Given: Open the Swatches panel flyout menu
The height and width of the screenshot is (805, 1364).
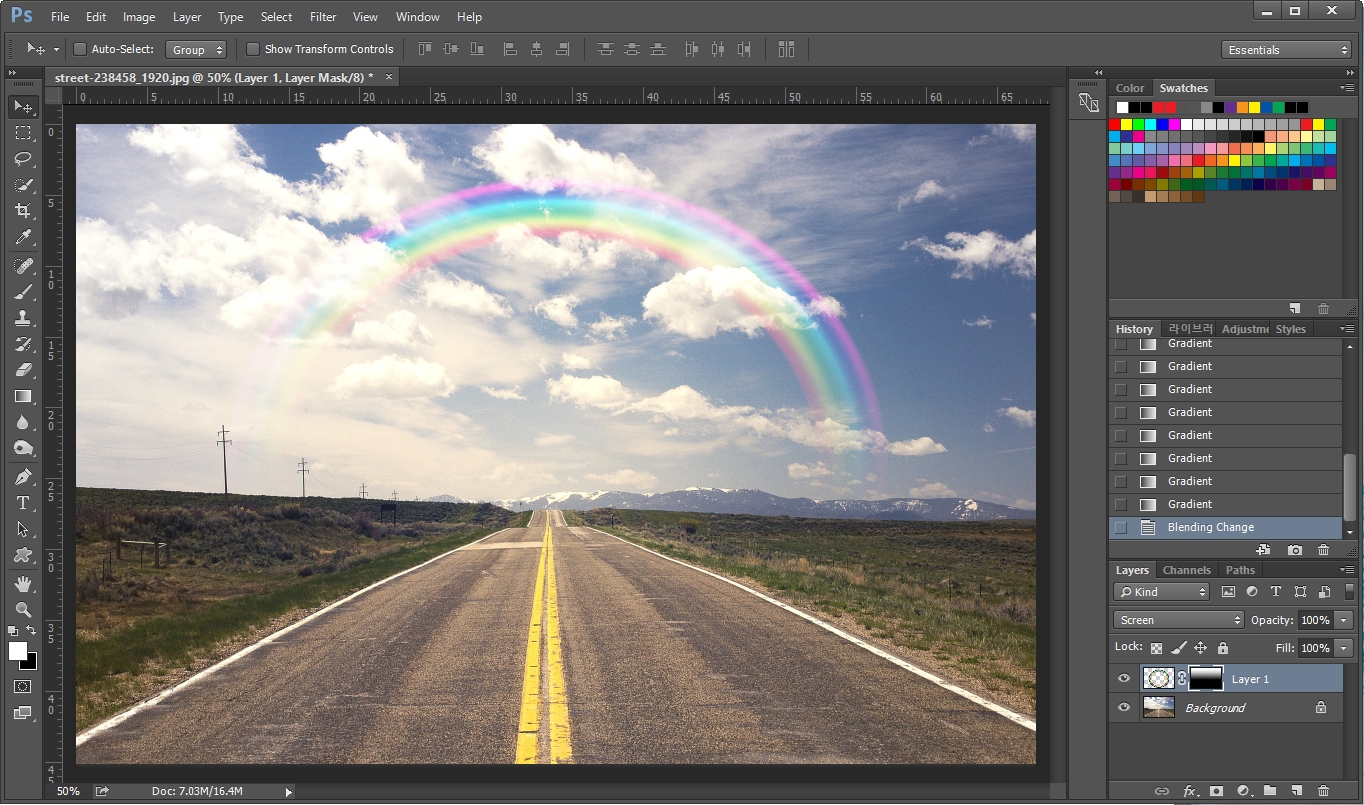Looking at the screenshot, I should point(1347,88).
